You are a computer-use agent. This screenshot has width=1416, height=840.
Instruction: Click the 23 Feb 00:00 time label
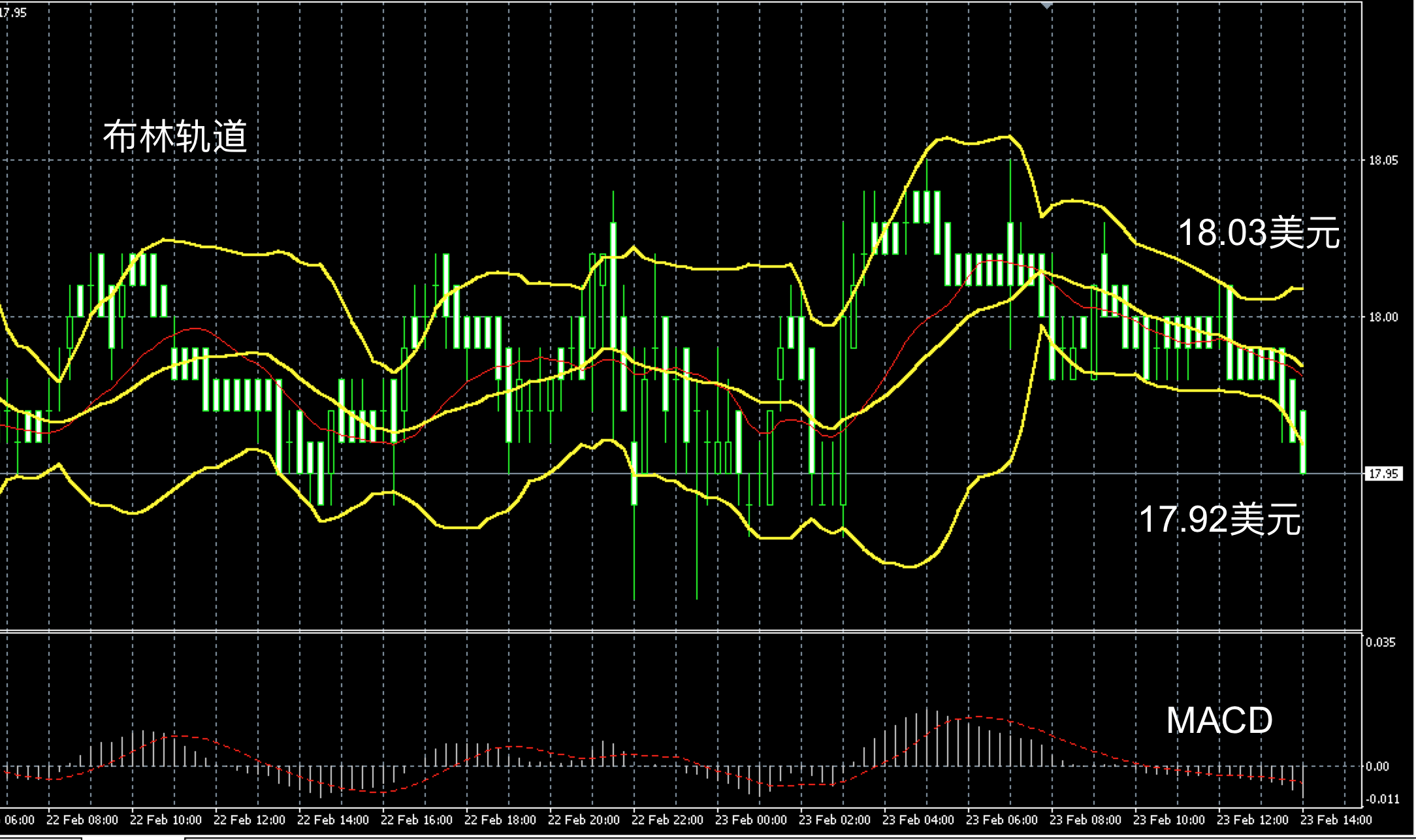[751, 820]
